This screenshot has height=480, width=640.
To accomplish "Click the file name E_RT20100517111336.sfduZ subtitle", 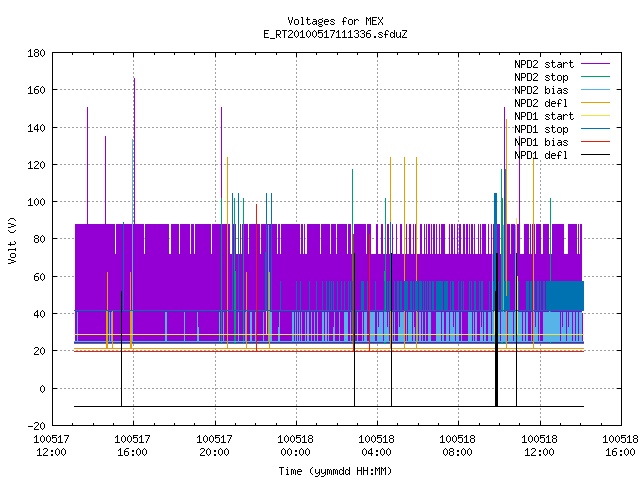I will point(335,34).
